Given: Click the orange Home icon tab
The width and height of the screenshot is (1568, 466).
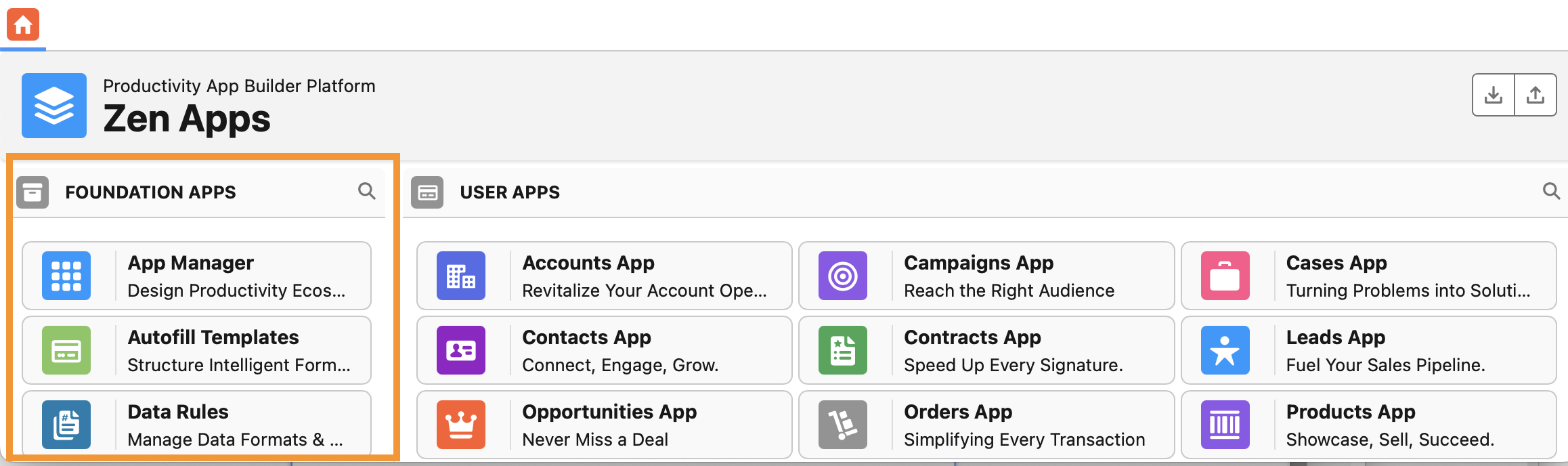Looking at the screenshot, I should 23,25.
